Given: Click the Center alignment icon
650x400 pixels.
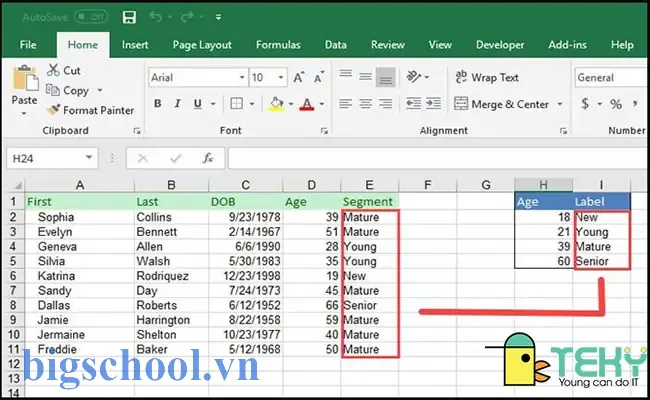Looking at the screenshot, I should pyautogui.click(x=365, y=104).
